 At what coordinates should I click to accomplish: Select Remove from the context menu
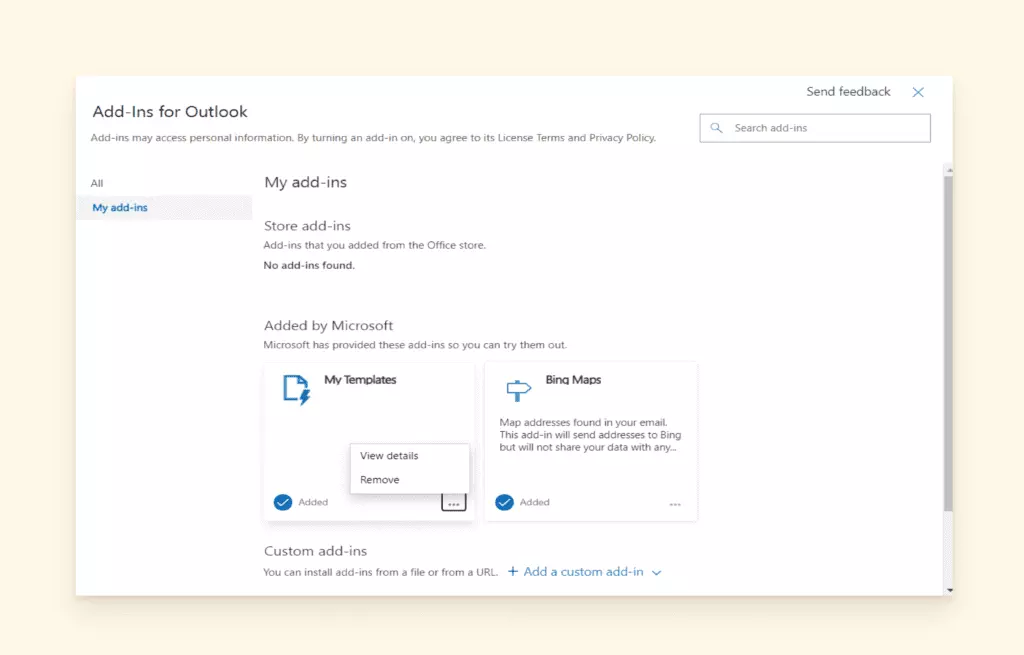(380, 480)
